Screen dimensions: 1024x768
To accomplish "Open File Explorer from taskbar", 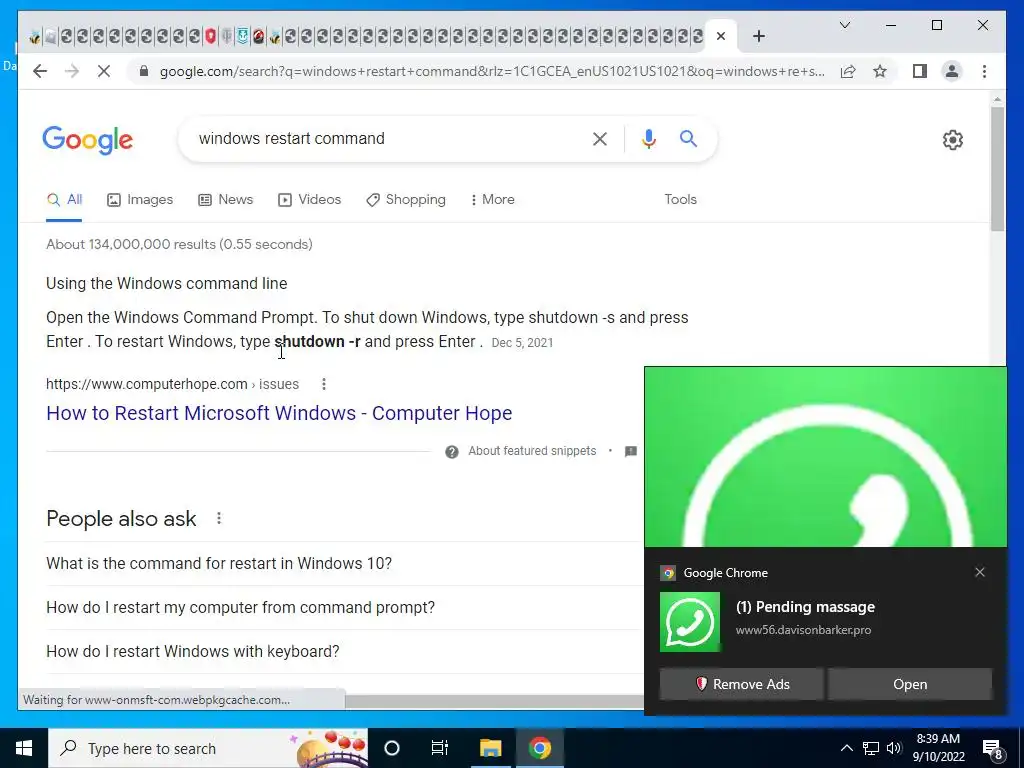I will tap(490, 748).
